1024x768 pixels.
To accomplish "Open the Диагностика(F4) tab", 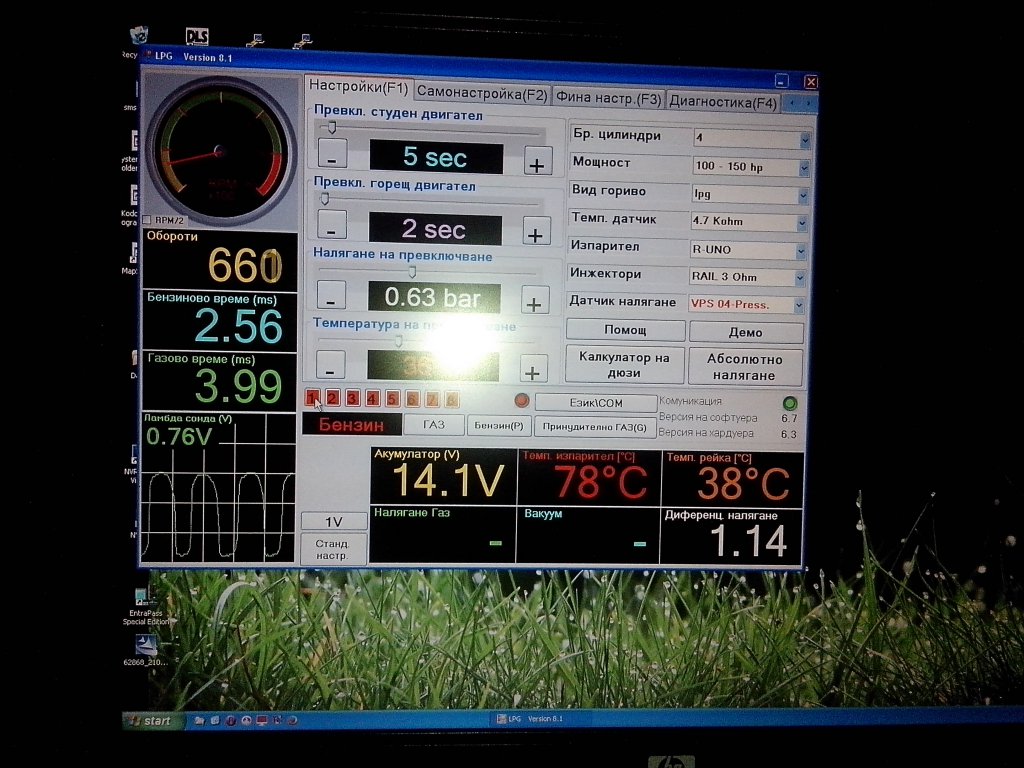I will pos(723,102).
